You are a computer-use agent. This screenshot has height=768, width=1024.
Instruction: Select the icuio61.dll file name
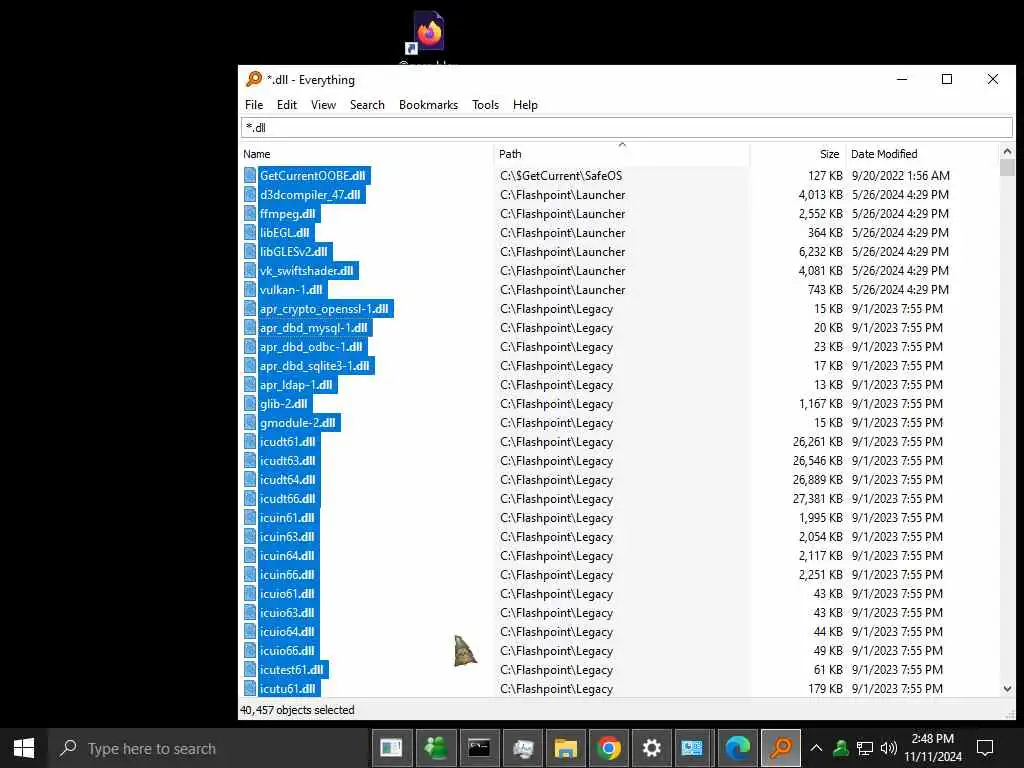coord(287,594)
